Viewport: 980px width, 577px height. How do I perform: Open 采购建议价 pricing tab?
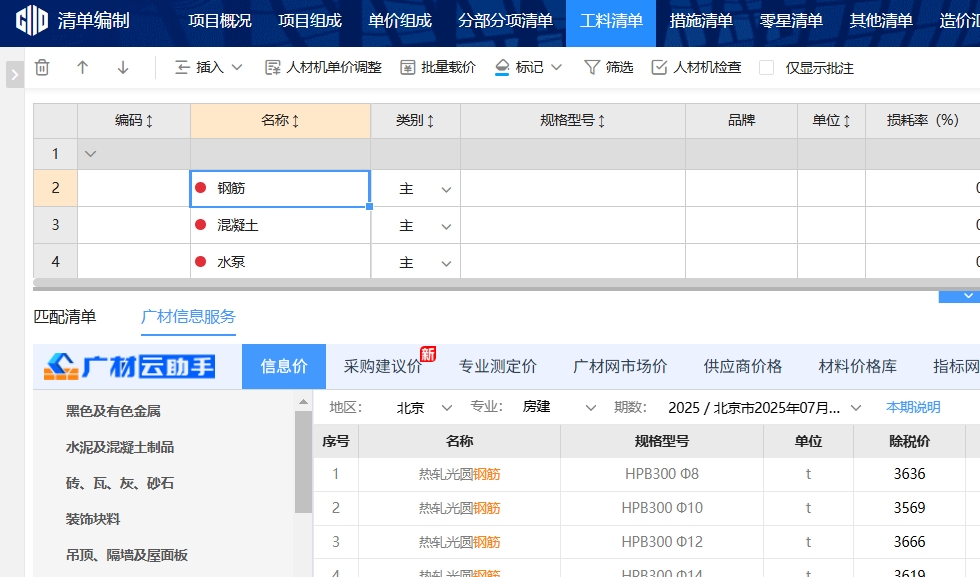pyautogui.click(x=383, y=366)
